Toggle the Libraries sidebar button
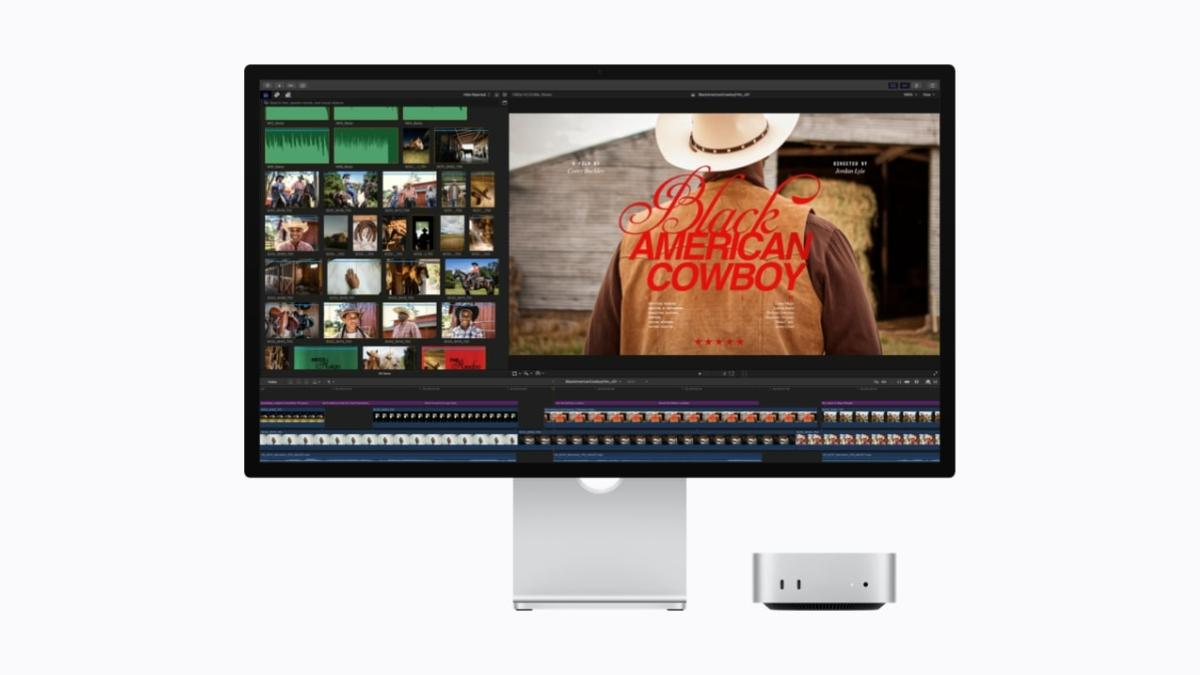The width and height of the screenshot is (1200, 675). 266,95
